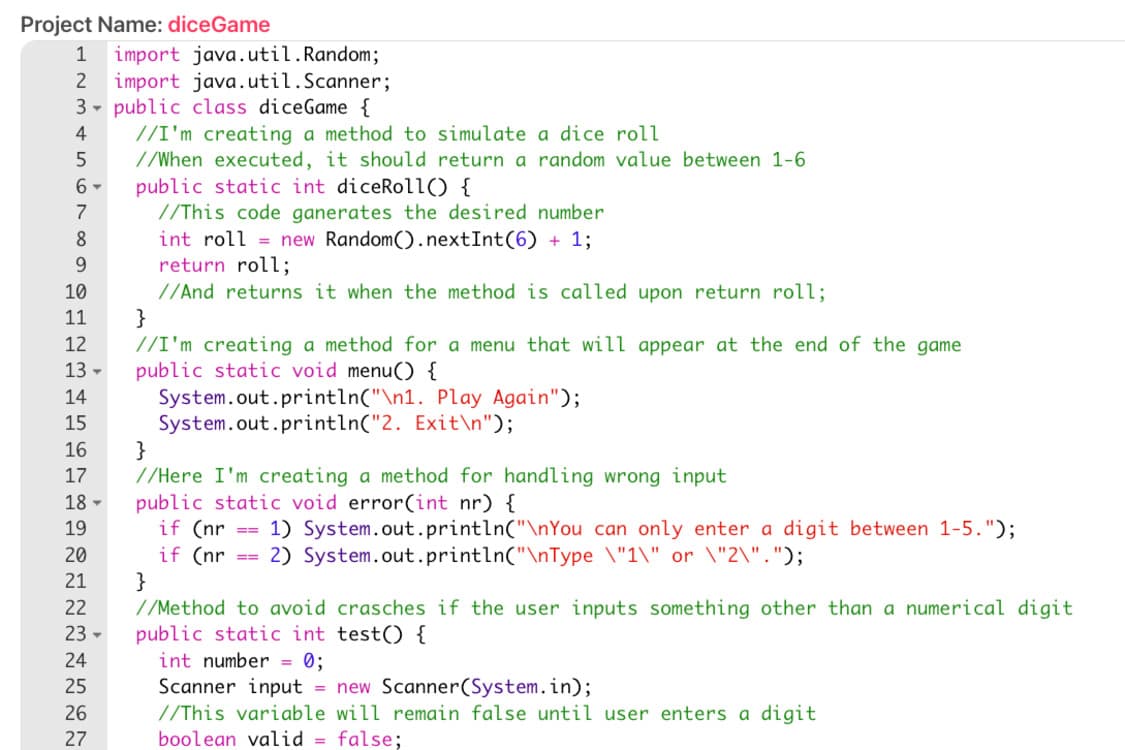Image resolution: width=1125 pixels, height=750 pixels.
Task: Click 'int number = 0' on line 24
Action: click(x=240, y=661)
